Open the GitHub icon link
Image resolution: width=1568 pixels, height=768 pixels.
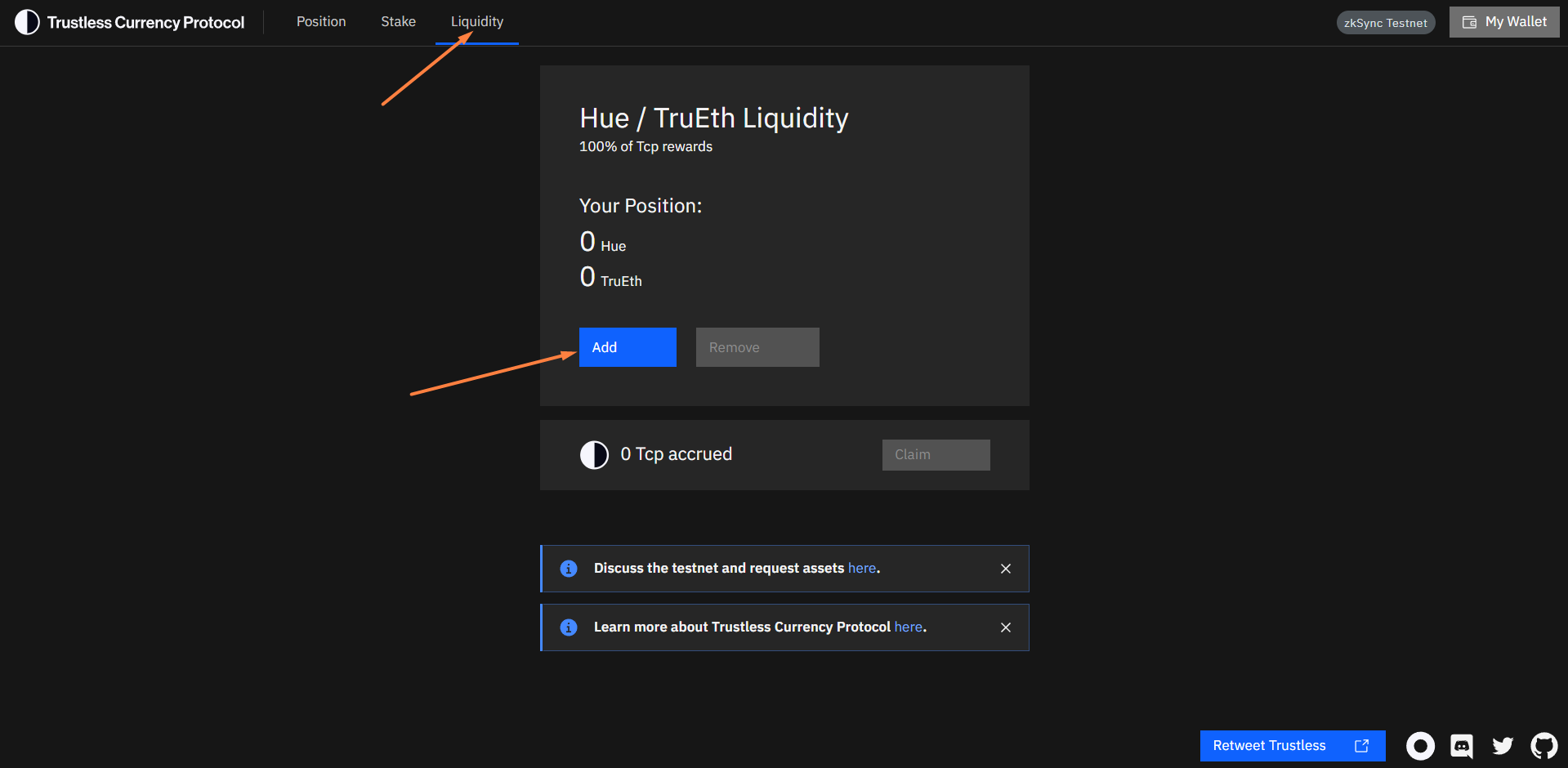pyautogui.click(x=1543, y=745)
